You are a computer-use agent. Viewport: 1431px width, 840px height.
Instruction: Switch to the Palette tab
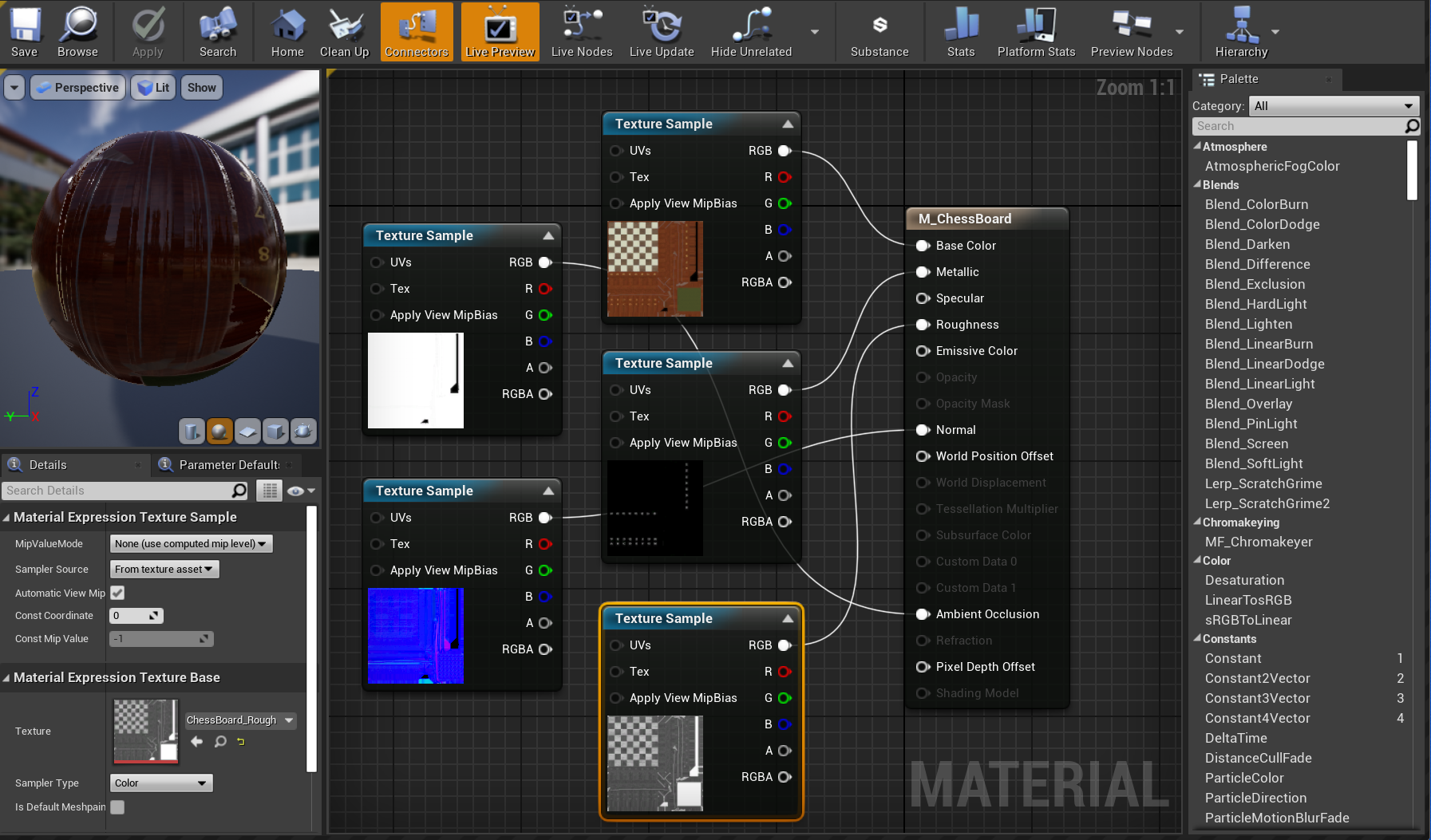[1267, 79]
